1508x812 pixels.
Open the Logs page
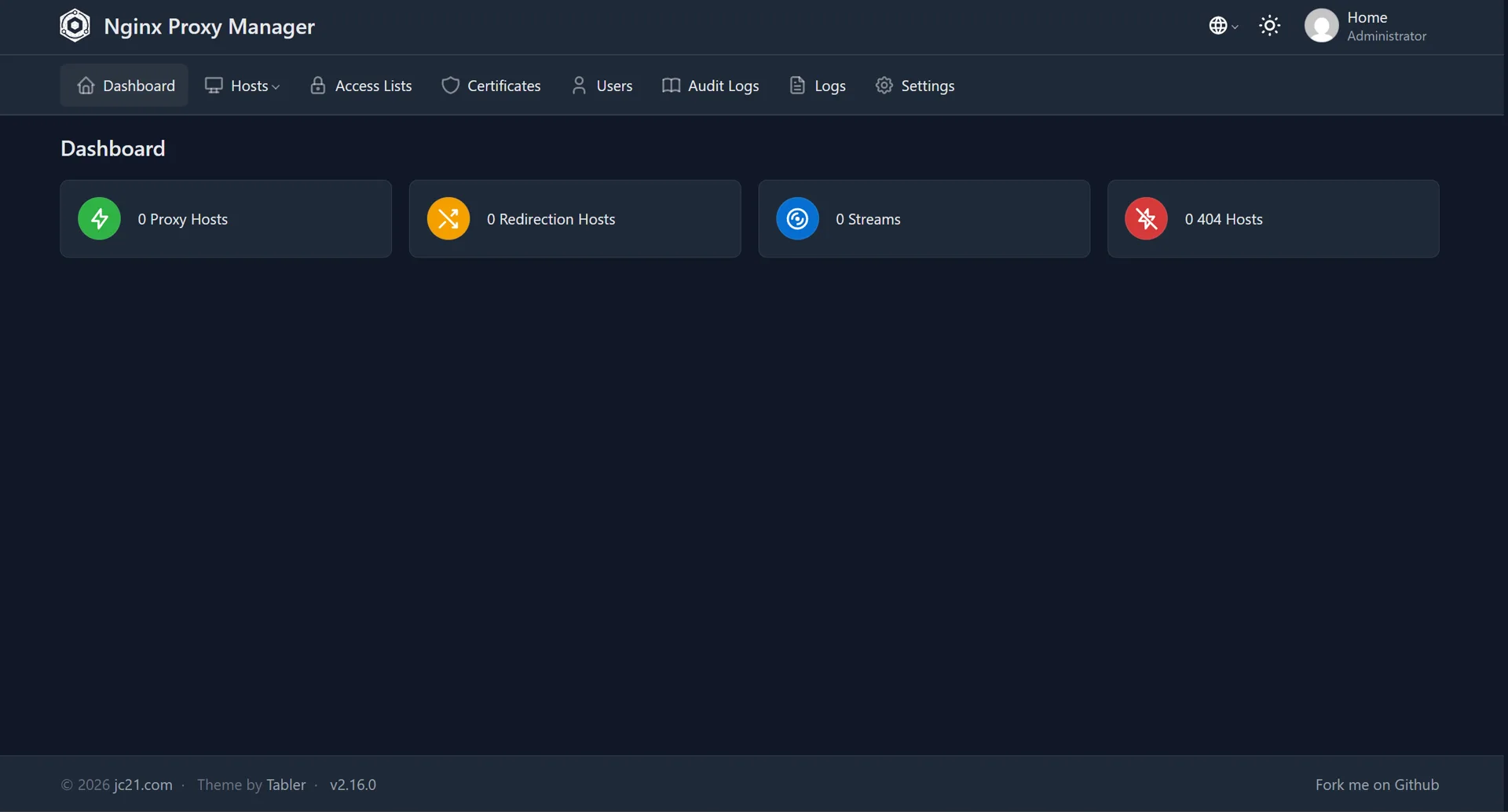click(818, 86)
